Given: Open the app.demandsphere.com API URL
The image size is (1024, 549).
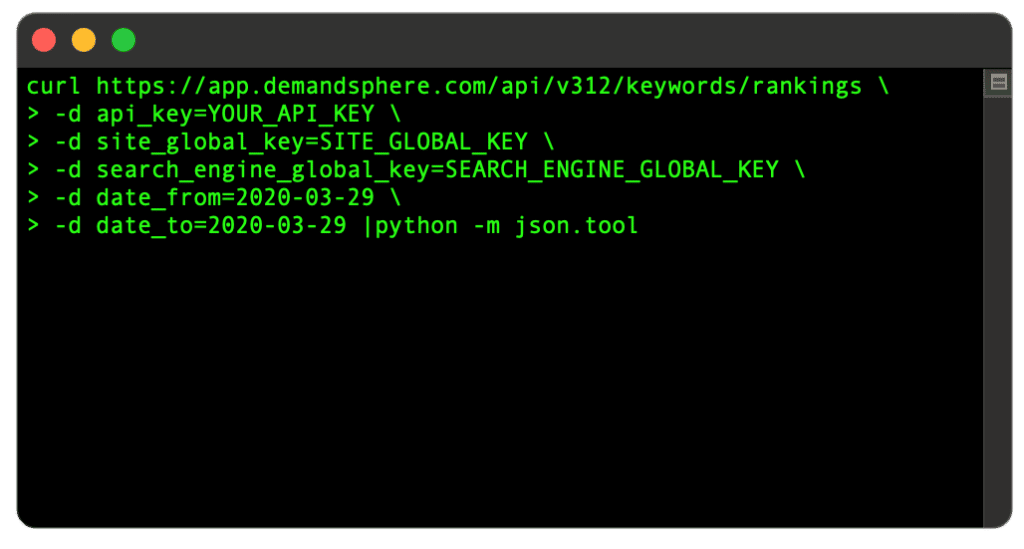Looking at the screenshot, I should pos(479,86).
